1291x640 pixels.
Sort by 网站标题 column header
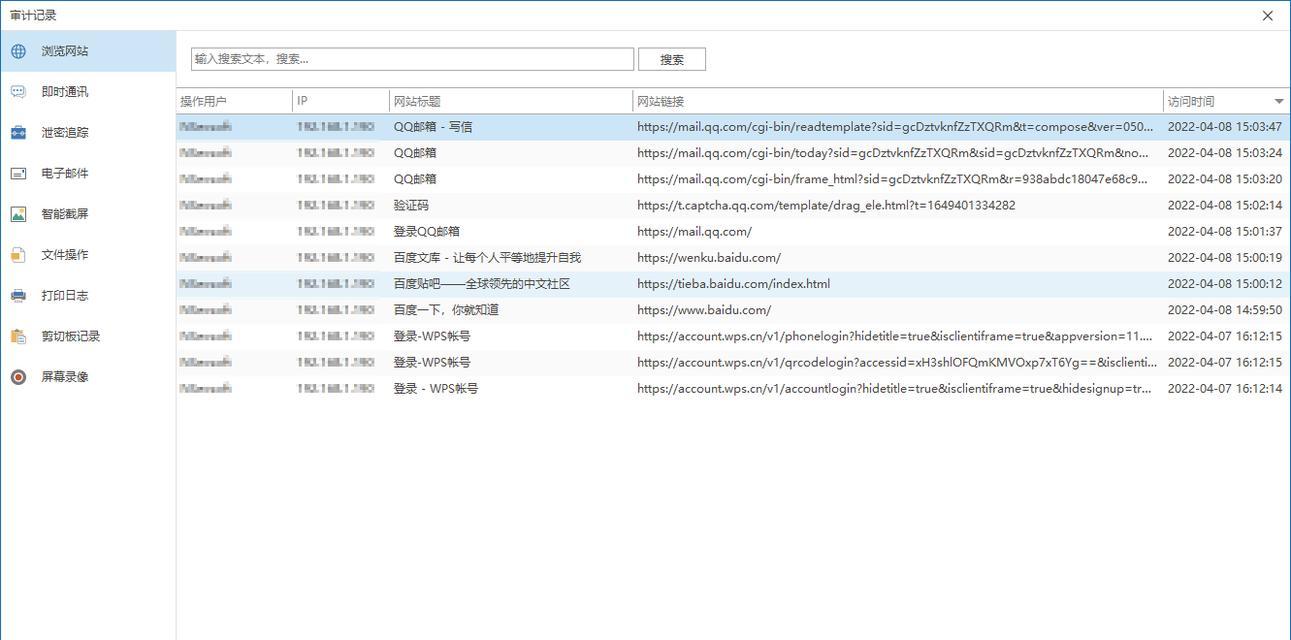click(x=511, y=101)
